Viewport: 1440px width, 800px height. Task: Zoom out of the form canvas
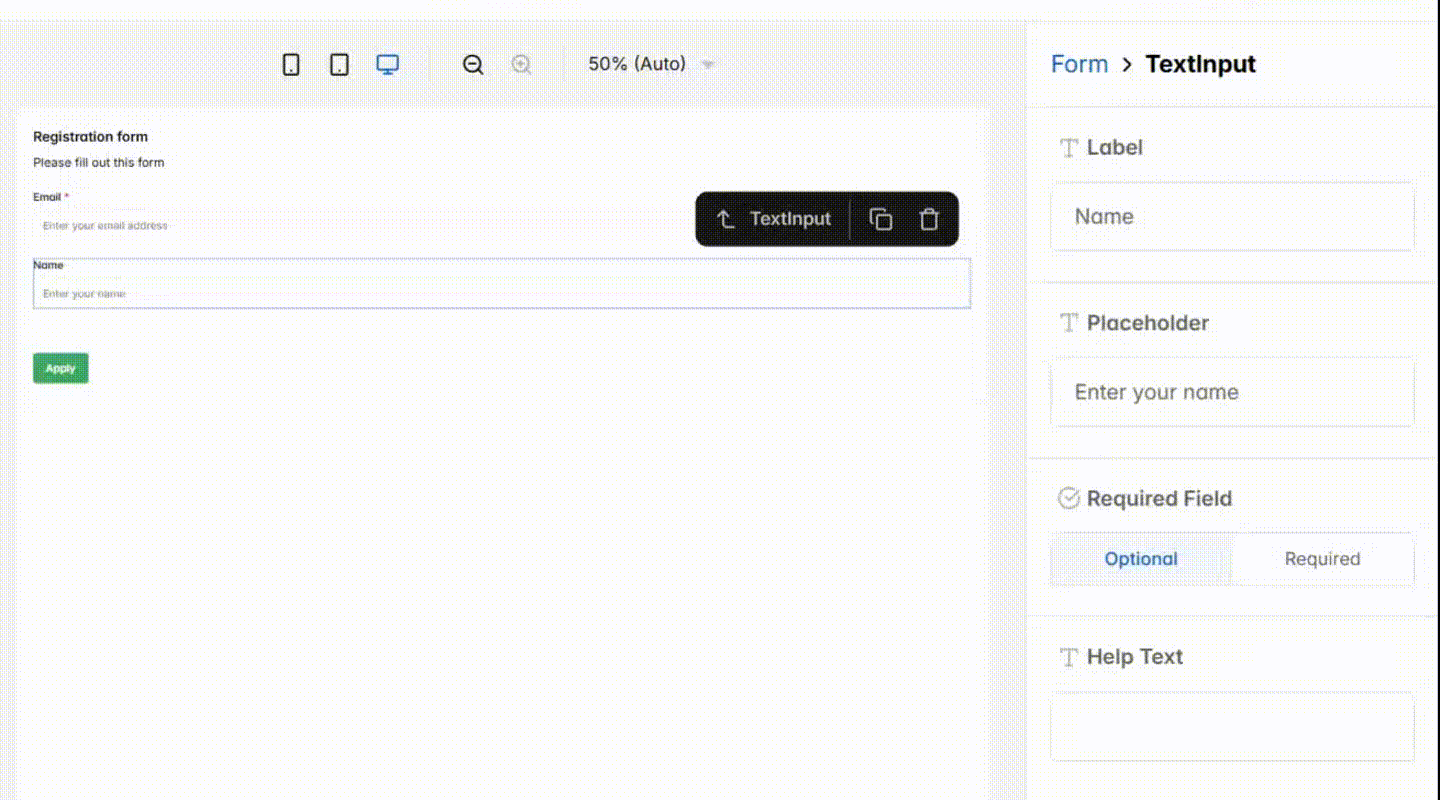pyautogui.click(x=472, y=64)
